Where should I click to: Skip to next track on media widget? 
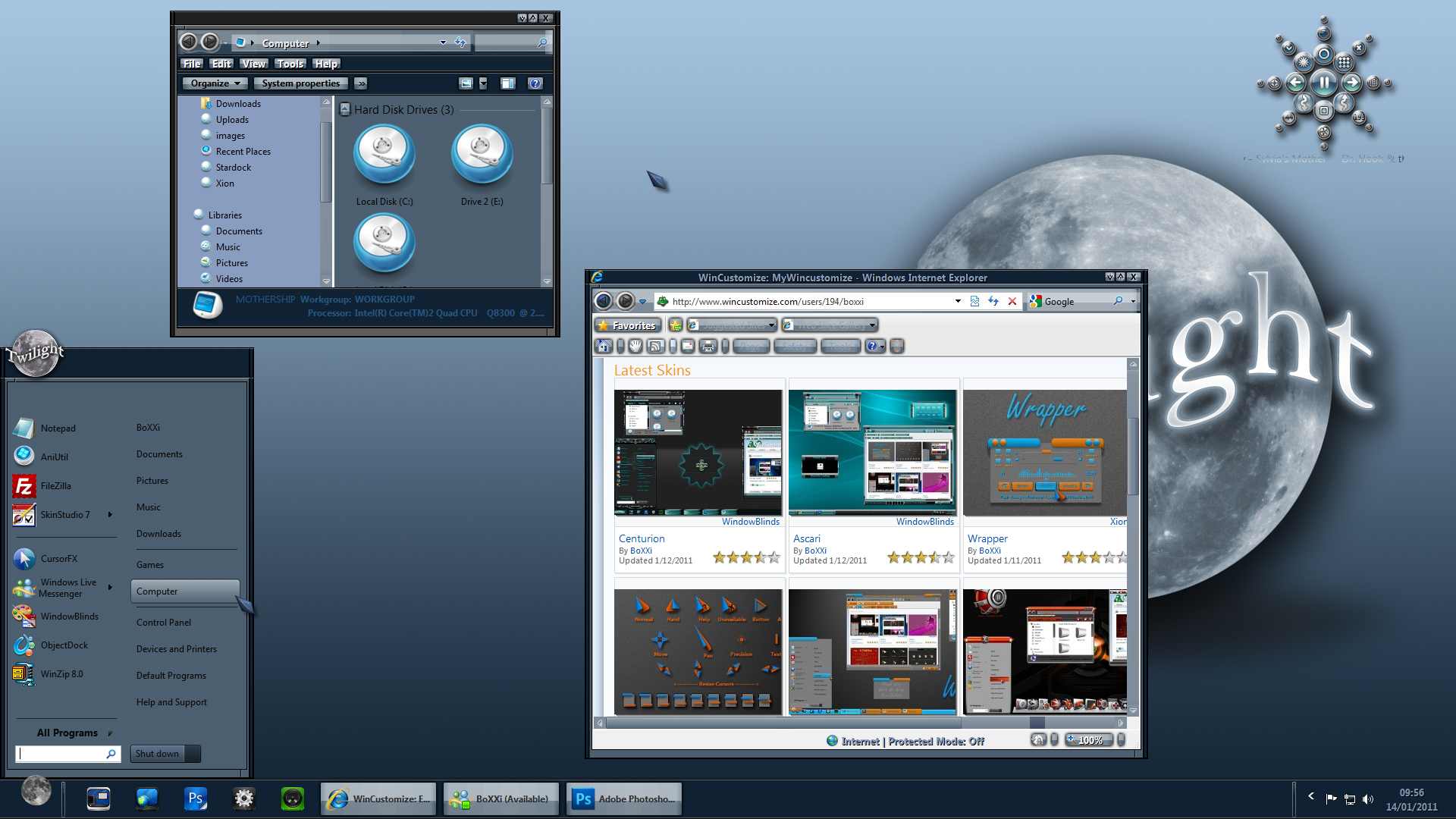click(1351, 83)
